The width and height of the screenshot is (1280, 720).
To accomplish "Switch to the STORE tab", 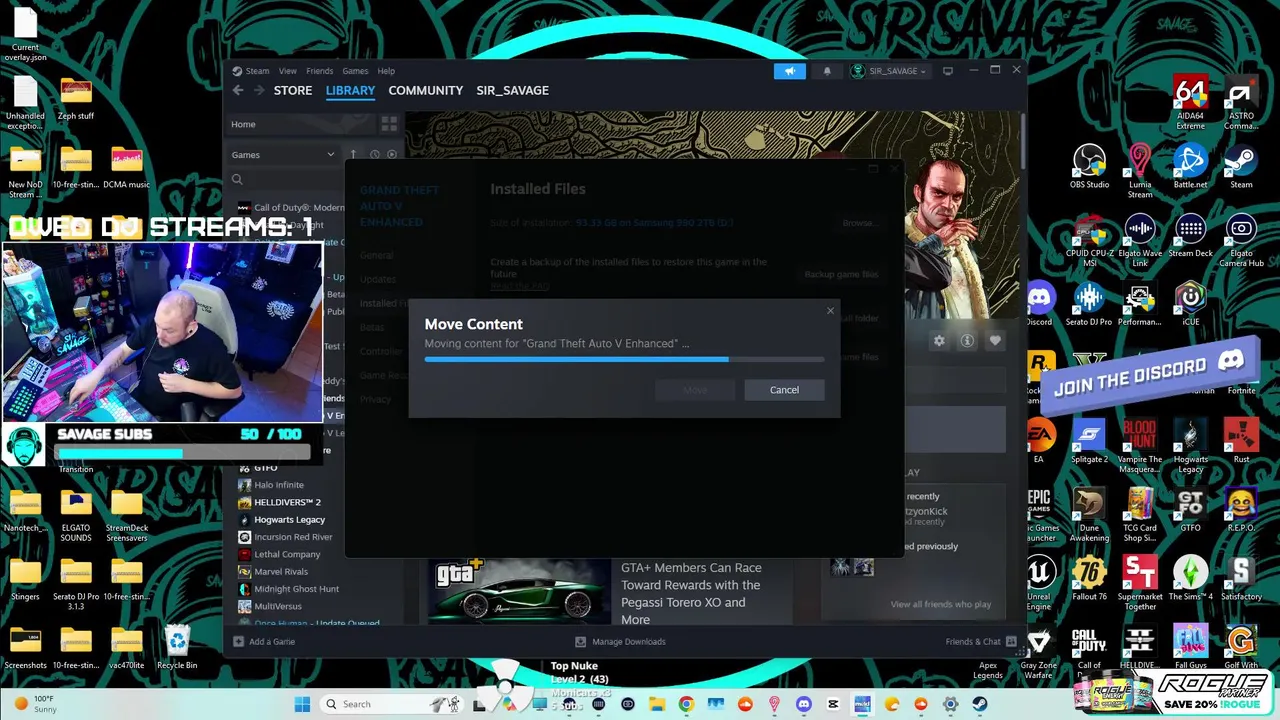I will (293, 90).
